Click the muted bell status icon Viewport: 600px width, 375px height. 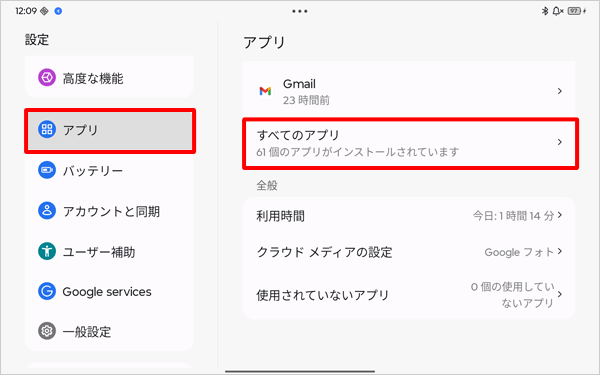pos(558,11)
